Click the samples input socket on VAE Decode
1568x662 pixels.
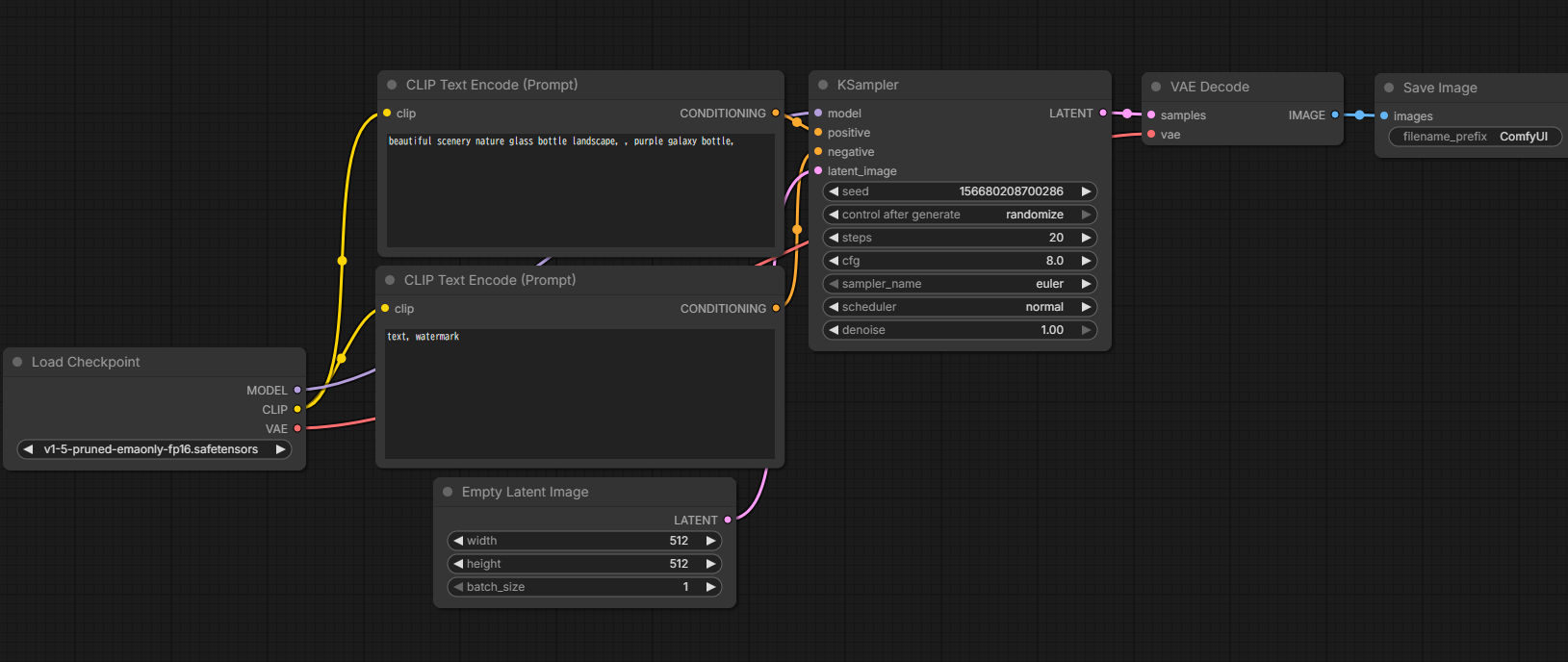(x=1151, y=115)
